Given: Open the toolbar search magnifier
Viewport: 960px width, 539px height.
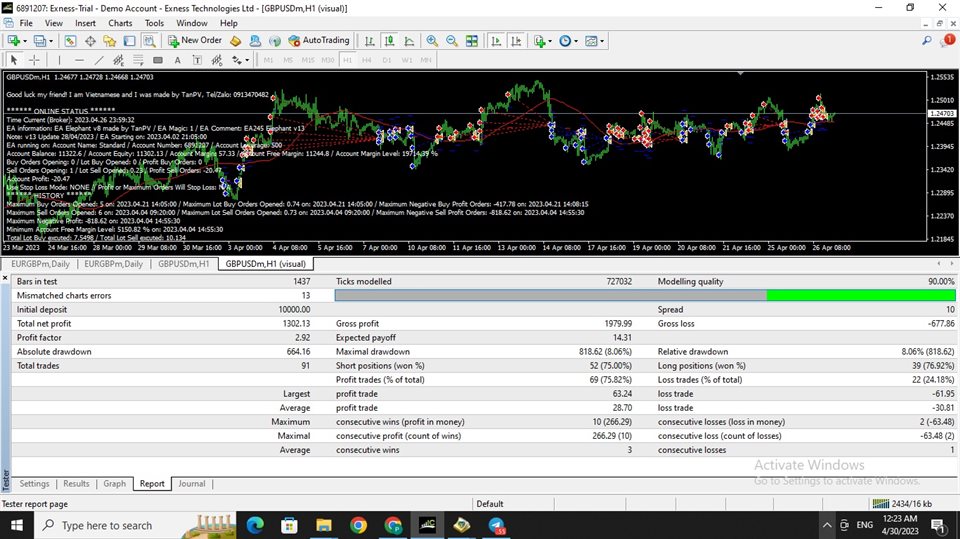Looking at the screenshot, I should (x=927, y=41).
